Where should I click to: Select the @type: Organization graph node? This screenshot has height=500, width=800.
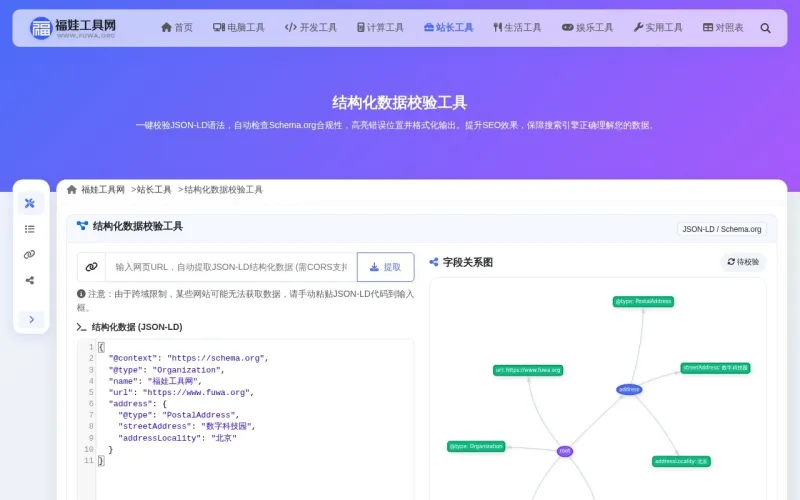(476, 446)
